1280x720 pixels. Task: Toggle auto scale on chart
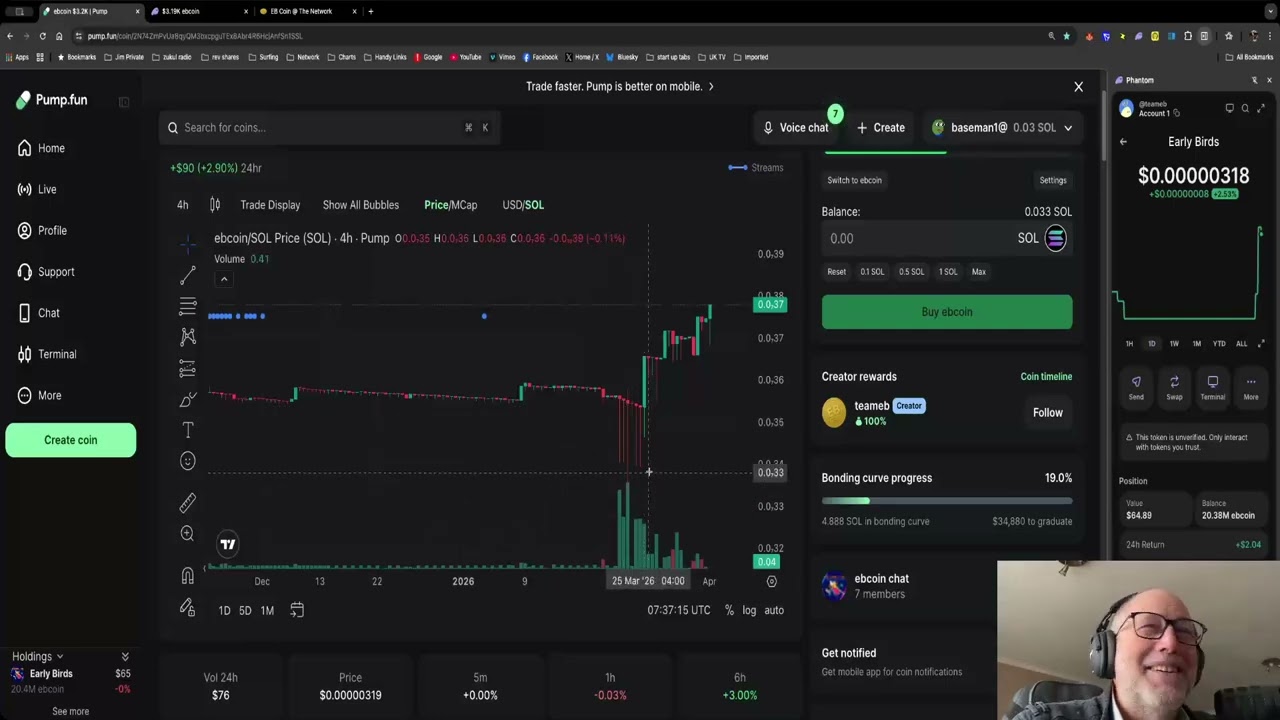coord(774,610)
